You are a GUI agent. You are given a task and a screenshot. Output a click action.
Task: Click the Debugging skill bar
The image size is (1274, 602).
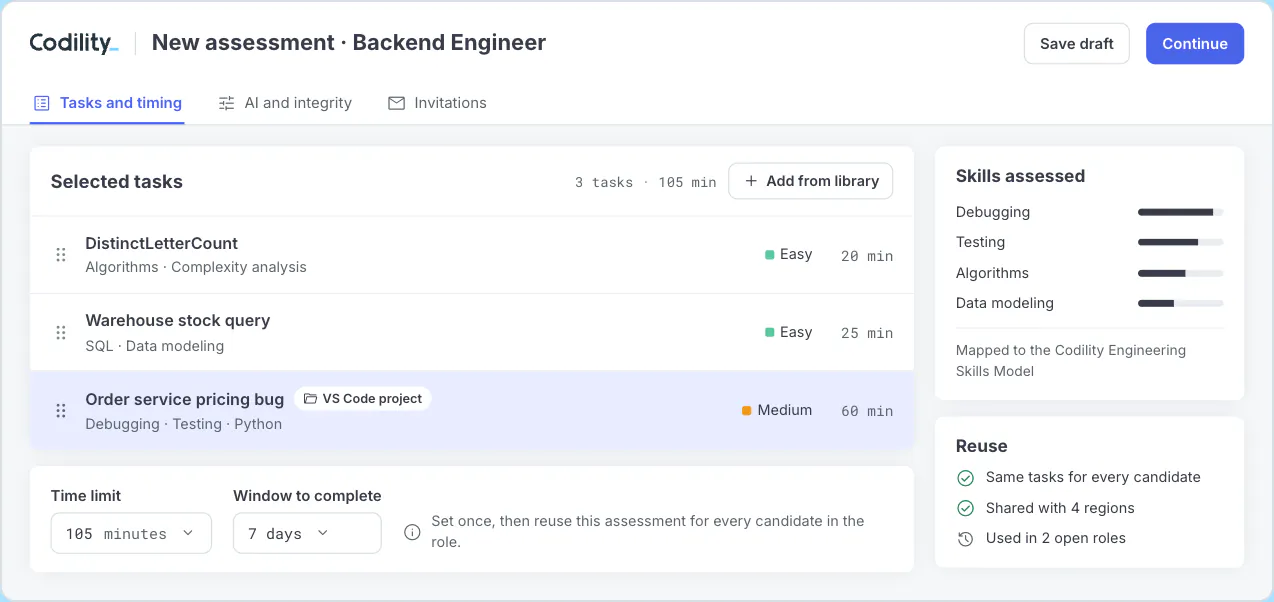click(x=1180, y=212)
